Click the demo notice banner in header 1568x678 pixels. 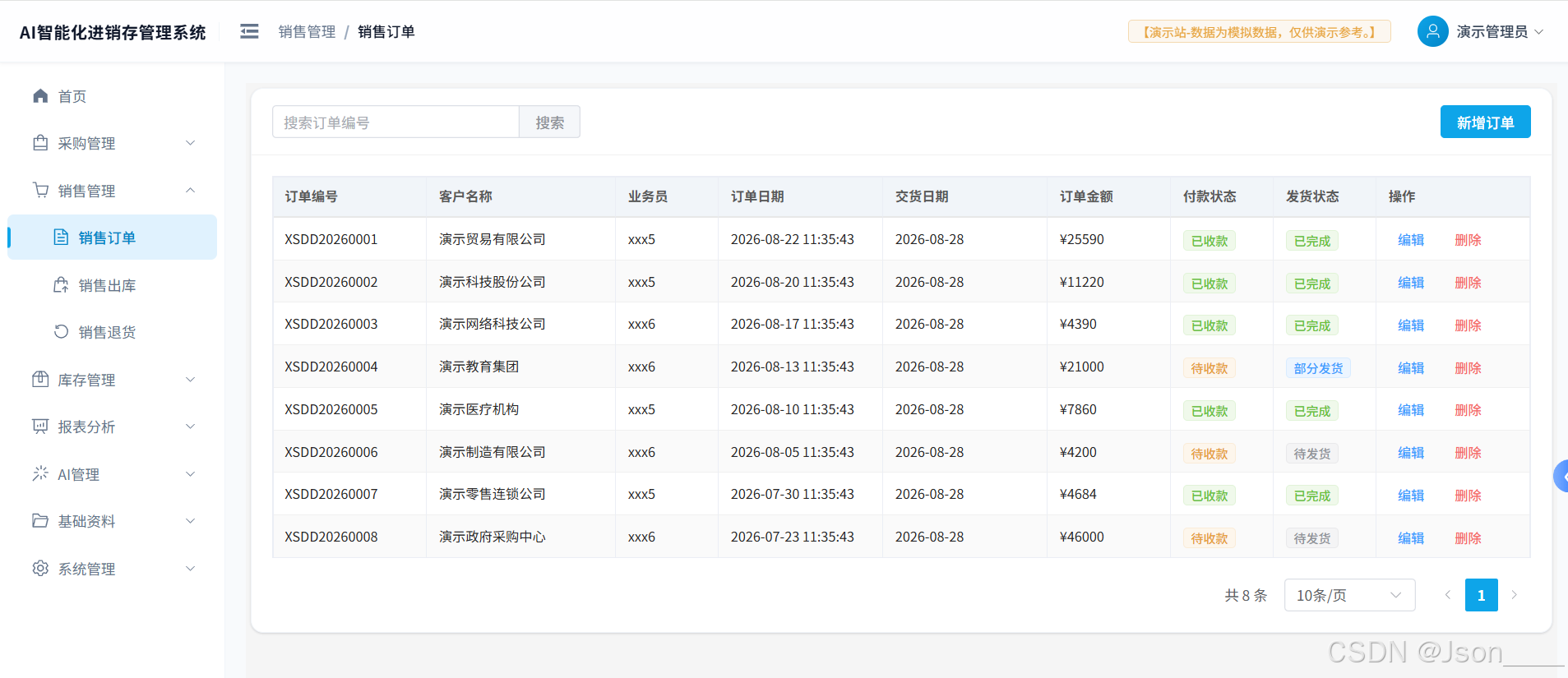pyautogui.click(x=1259, y=31)
